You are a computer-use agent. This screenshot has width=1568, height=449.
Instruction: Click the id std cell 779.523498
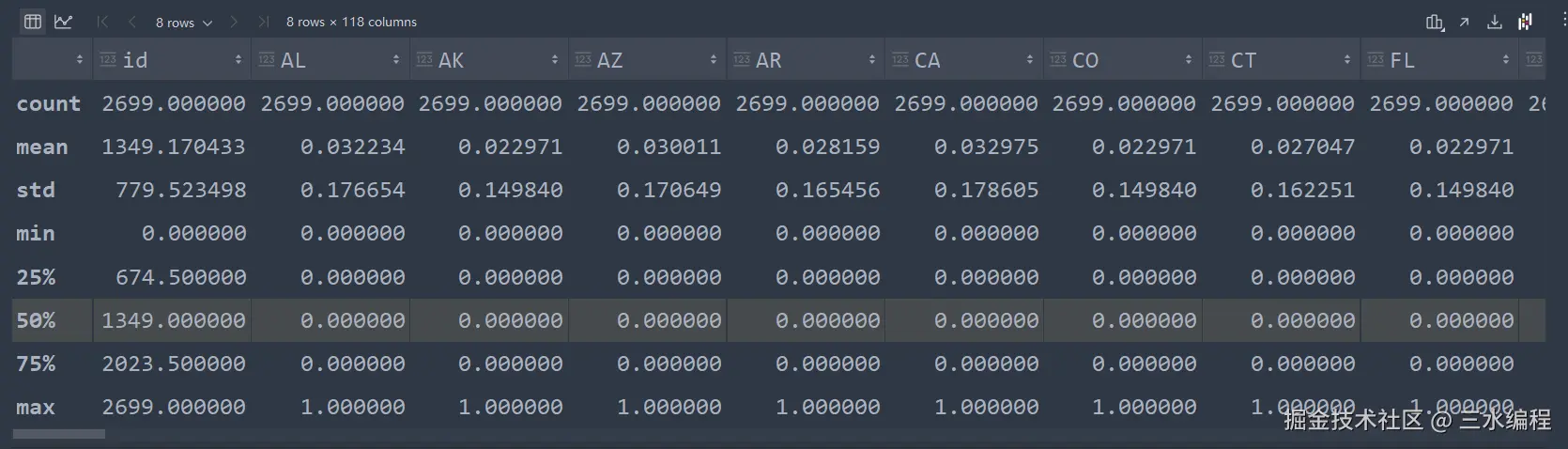(x=181, y=191)
